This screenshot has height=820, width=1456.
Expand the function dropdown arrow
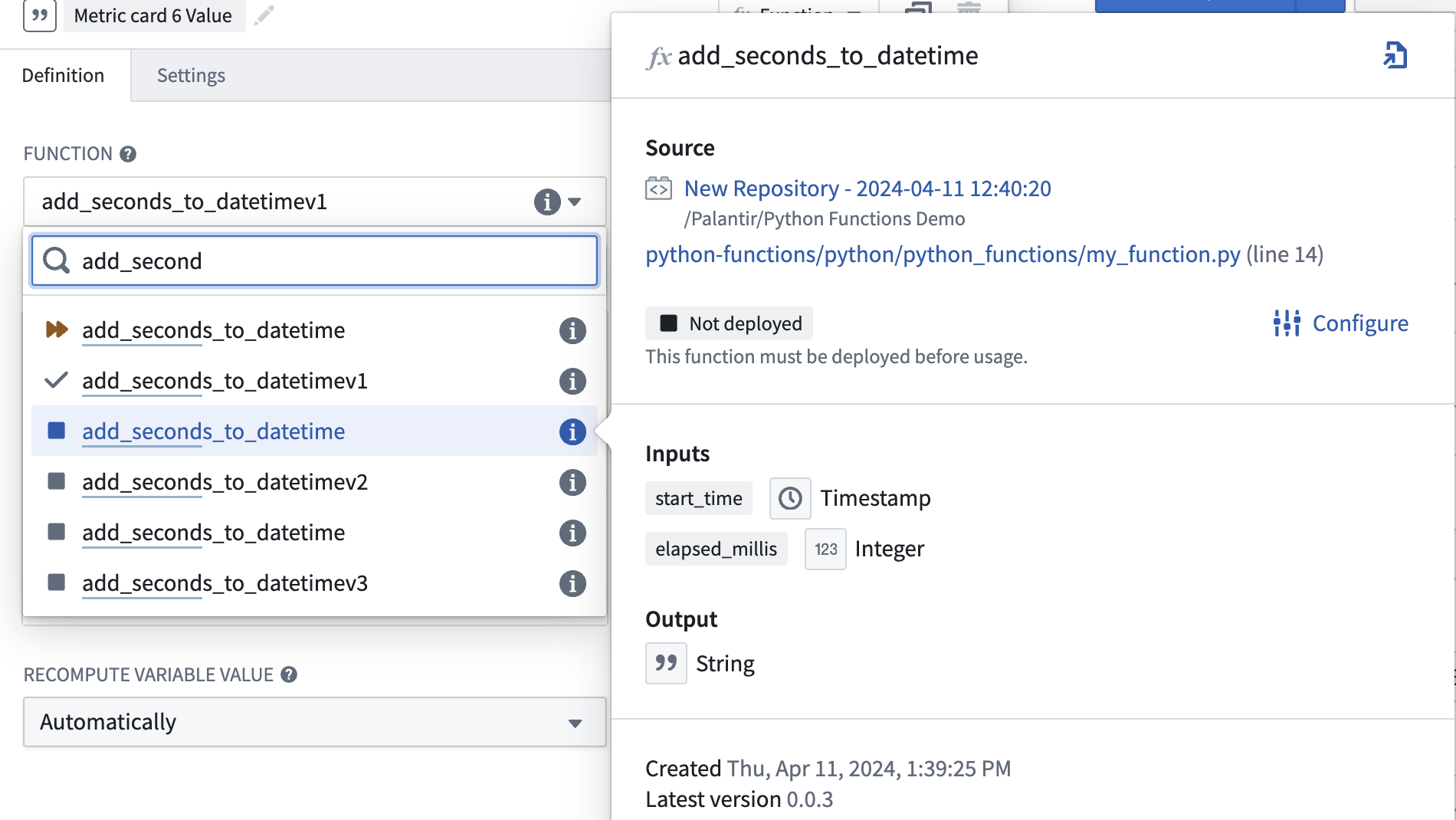pos(575,202)
